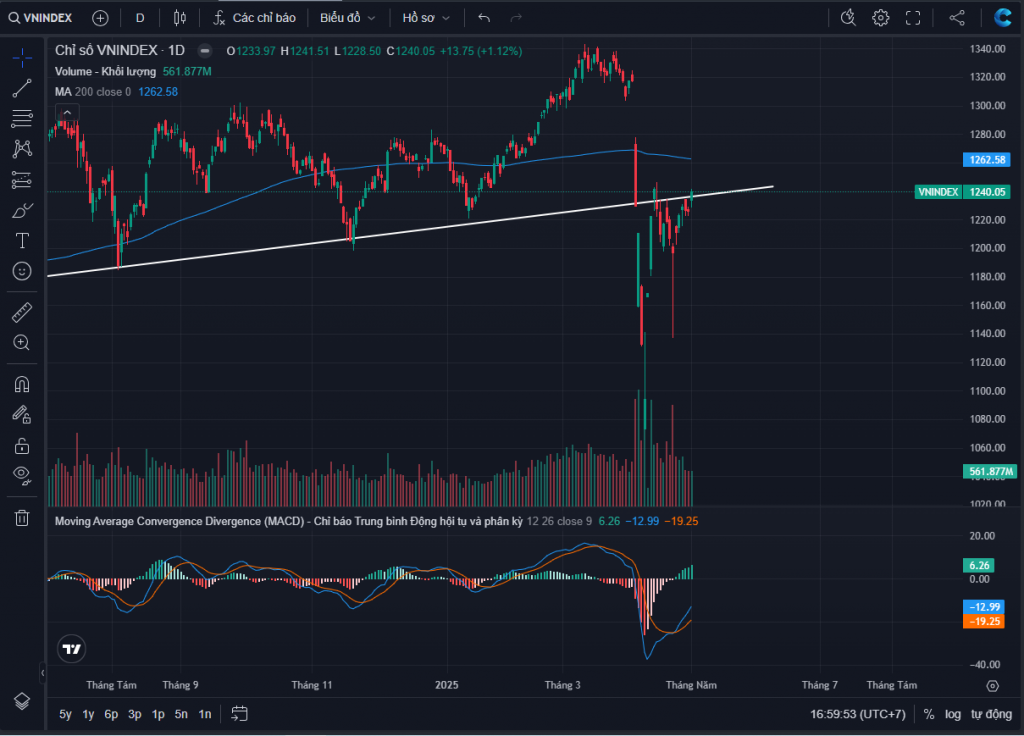Set date range to 1y
The image size is (1024, 736).
click(x=88, y=714)
